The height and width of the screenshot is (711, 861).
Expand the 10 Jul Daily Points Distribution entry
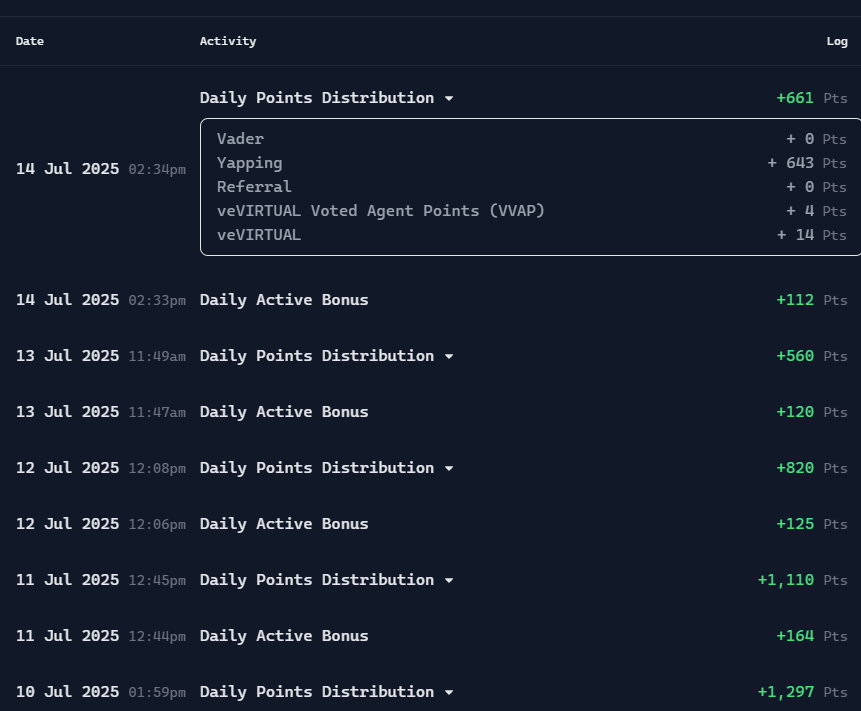click(x=448, y=692)
